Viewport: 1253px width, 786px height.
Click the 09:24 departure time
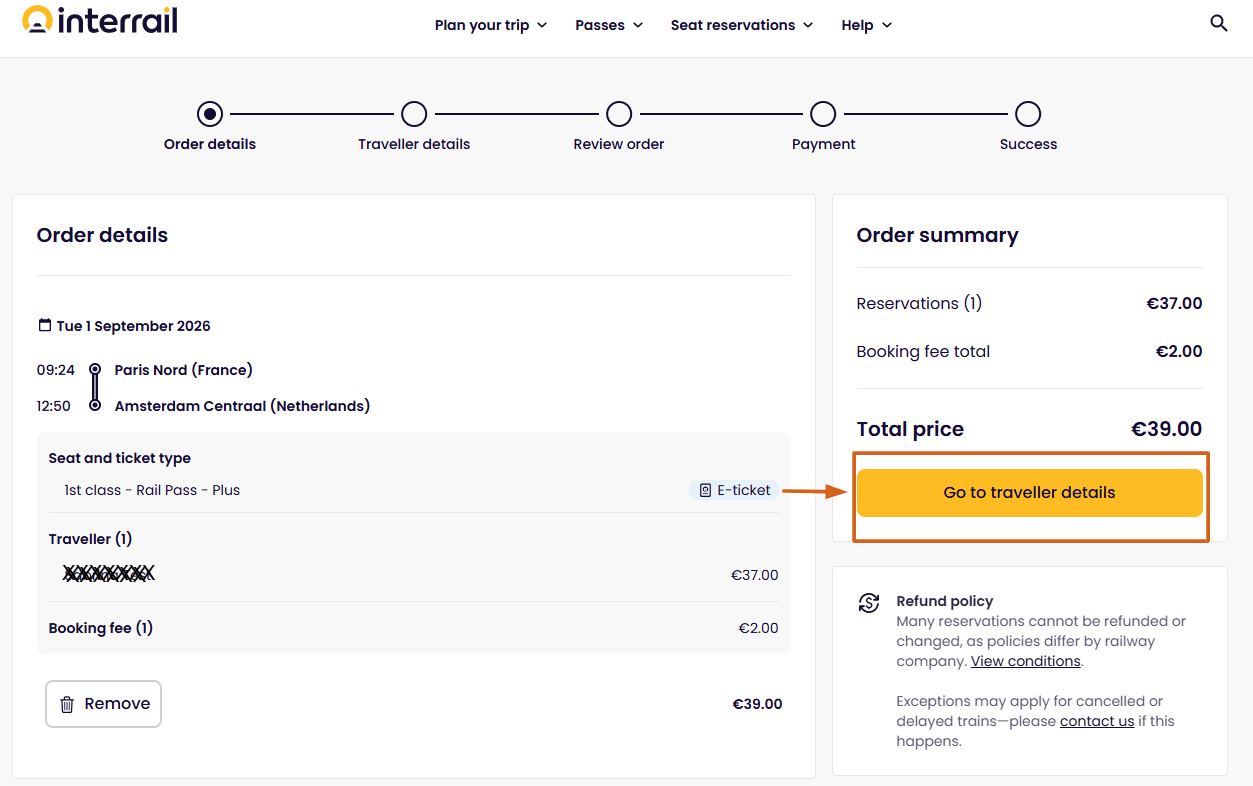coord(56,370)
